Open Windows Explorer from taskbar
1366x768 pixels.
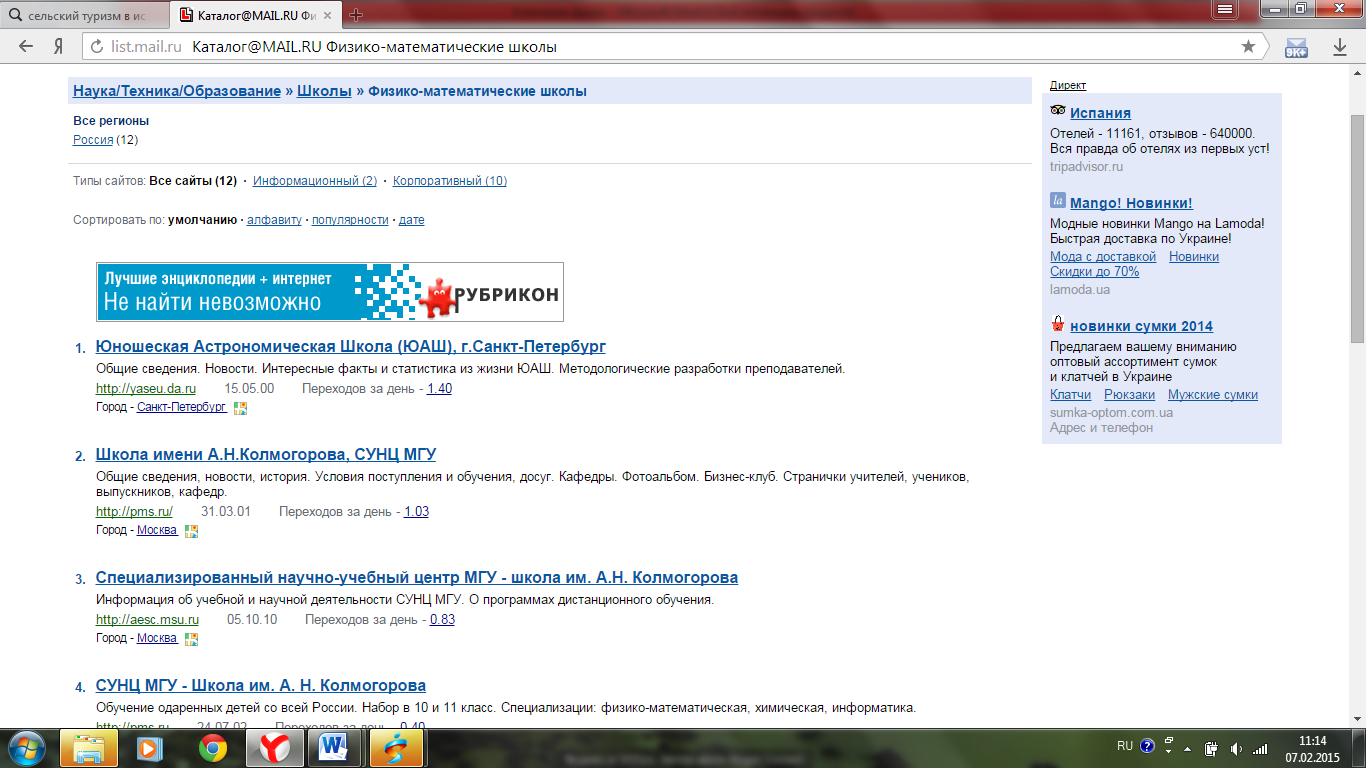(x=89, y=747)
